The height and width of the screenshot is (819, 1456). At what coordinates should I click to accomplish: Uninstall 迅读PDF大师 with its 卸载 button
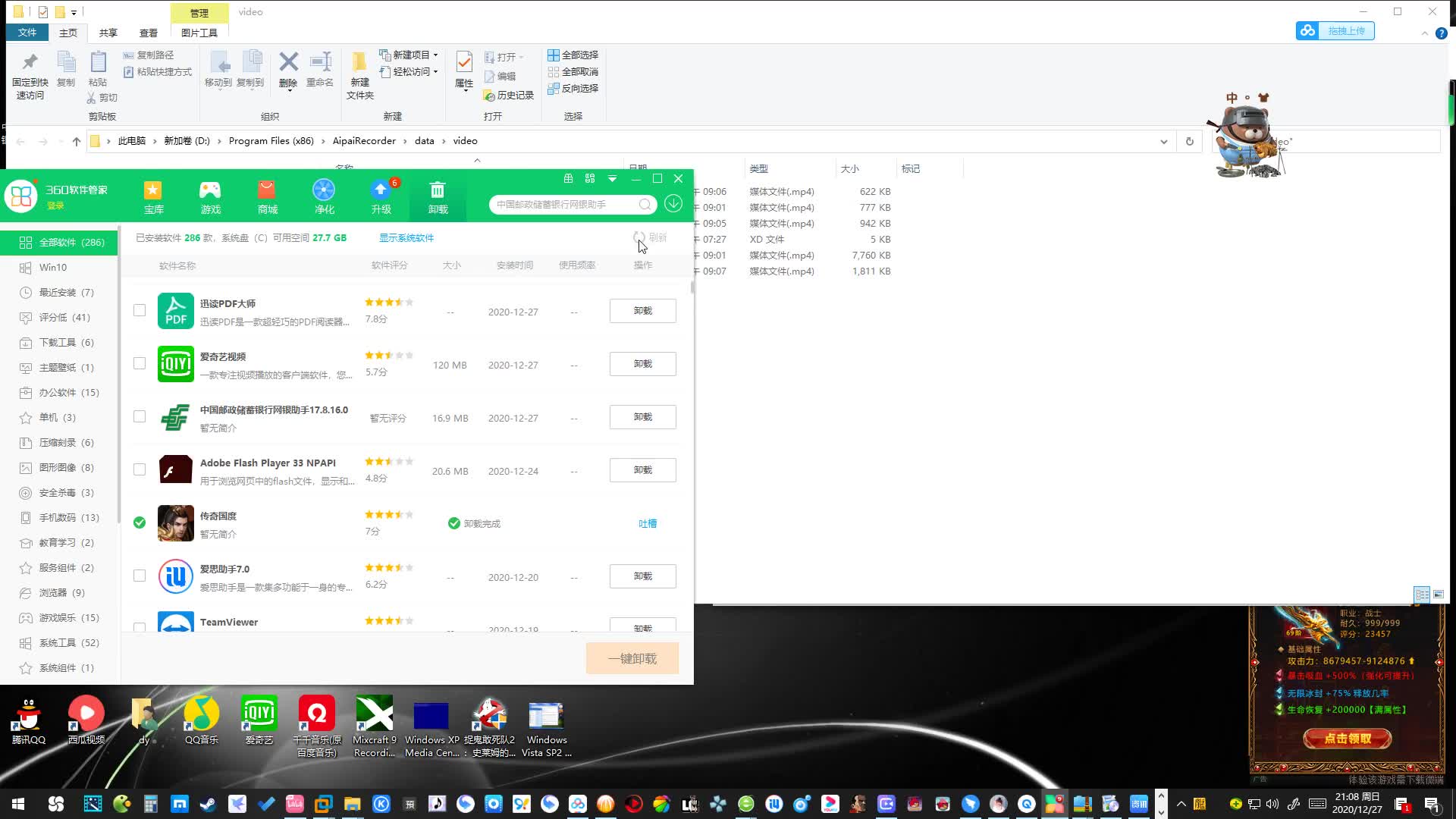point(643,311)
